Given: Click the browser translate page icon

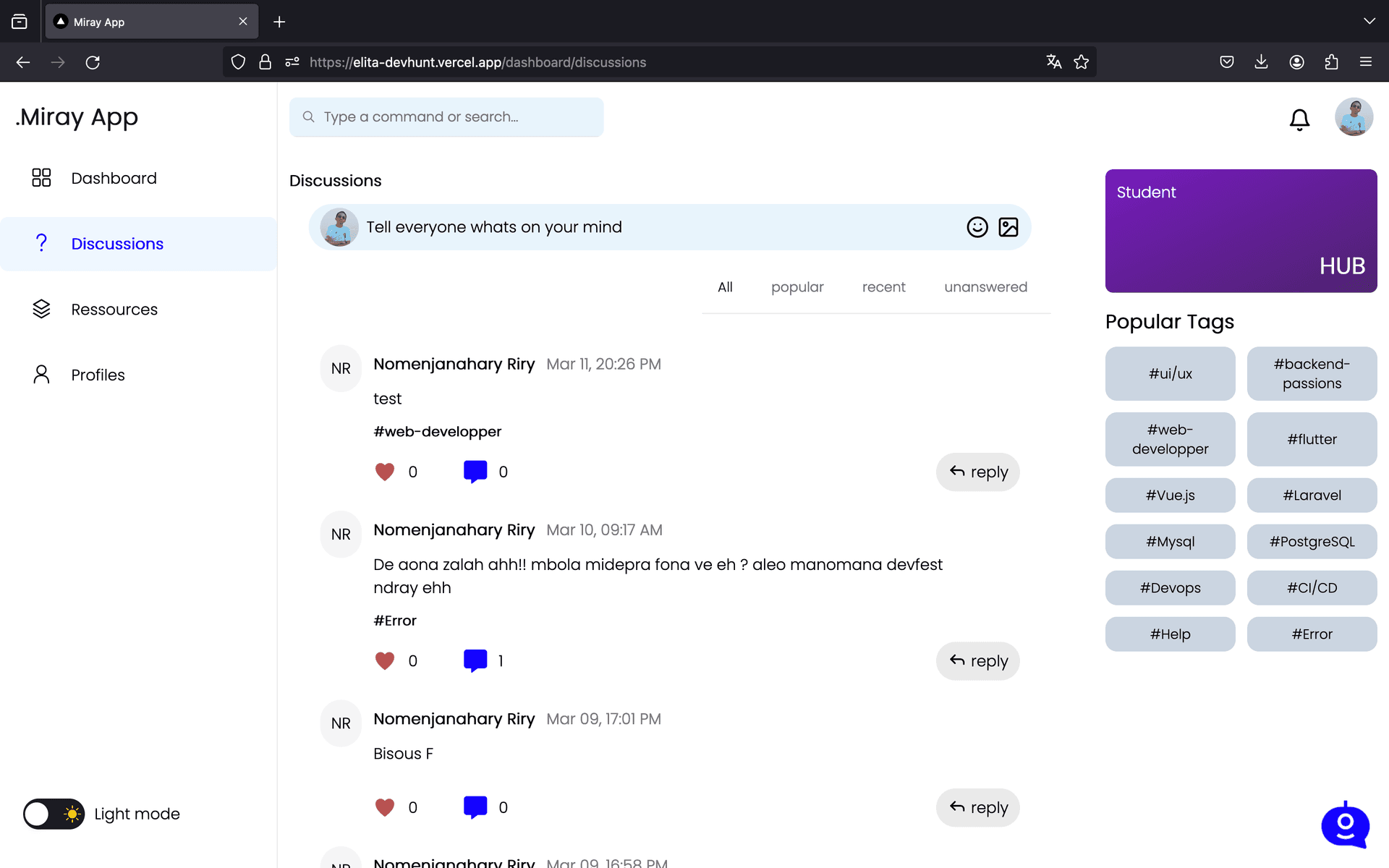Looking at the screenshot, I should 1054,62.
